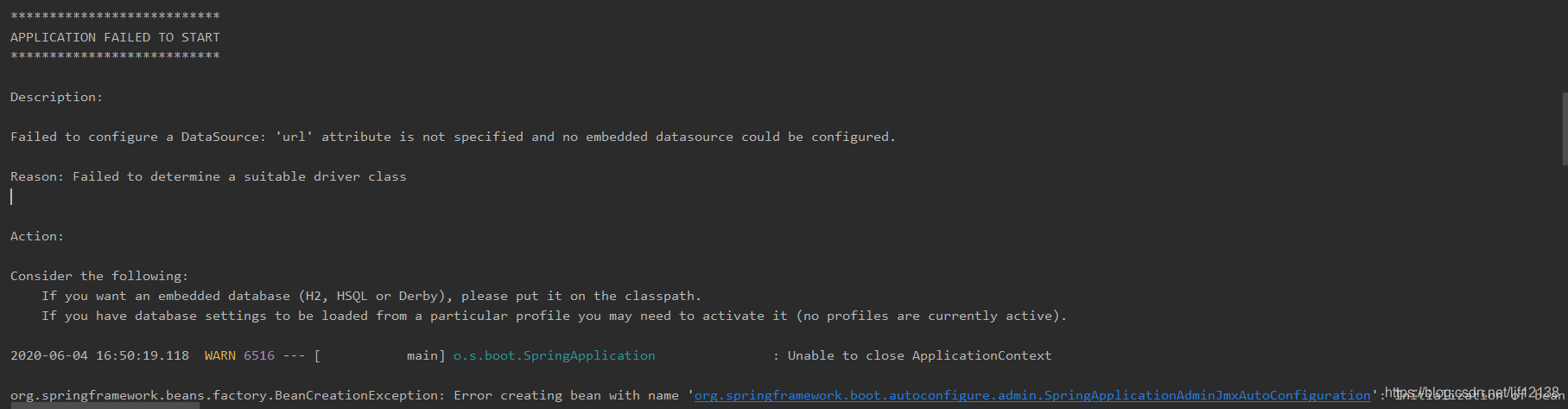
Task: Click the 'url' attribute word in the error
Action: click(294, 137)
